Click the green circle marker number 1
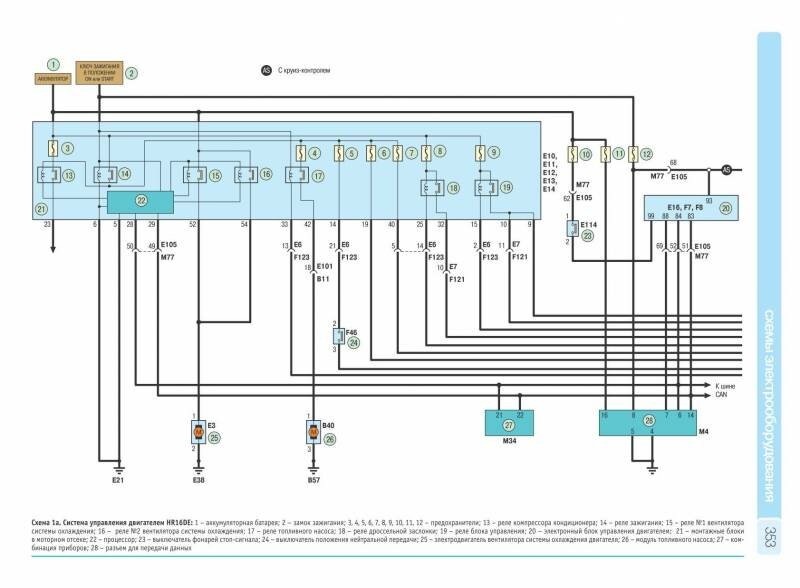The width and height of the screenshot is (800, 588). coord(53,64)
